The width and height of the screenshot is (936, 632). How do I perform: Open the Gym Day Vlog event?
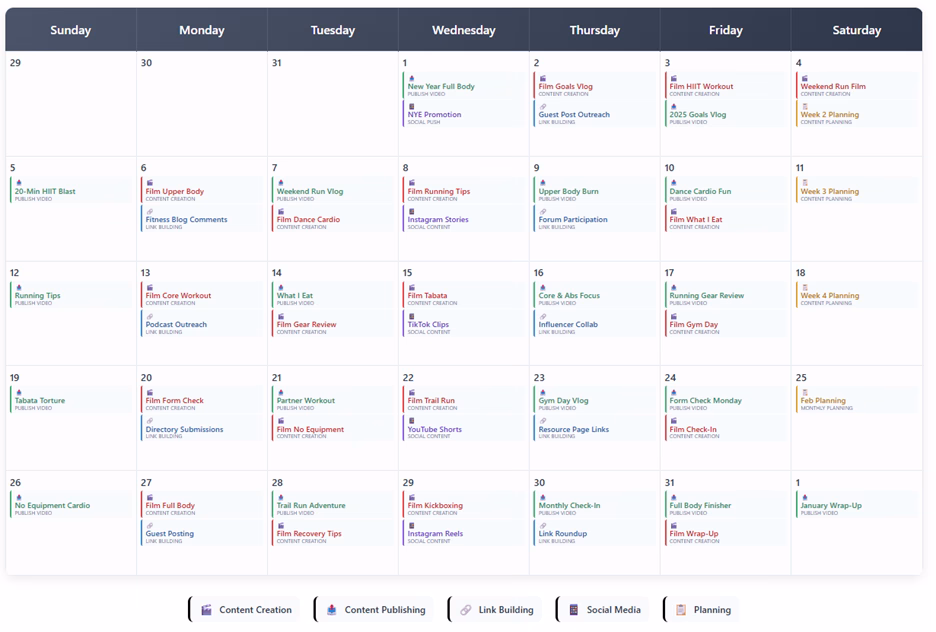point(595,400)
